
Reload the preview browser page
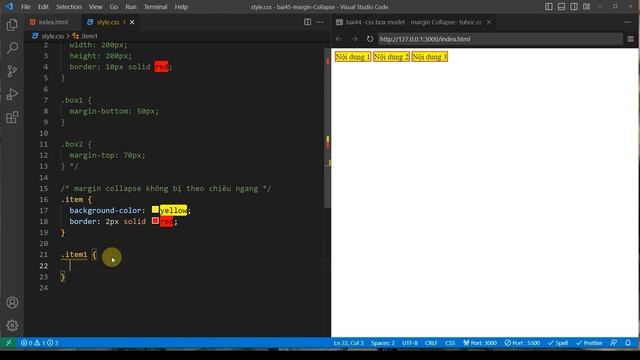click(x=370, y=39)
